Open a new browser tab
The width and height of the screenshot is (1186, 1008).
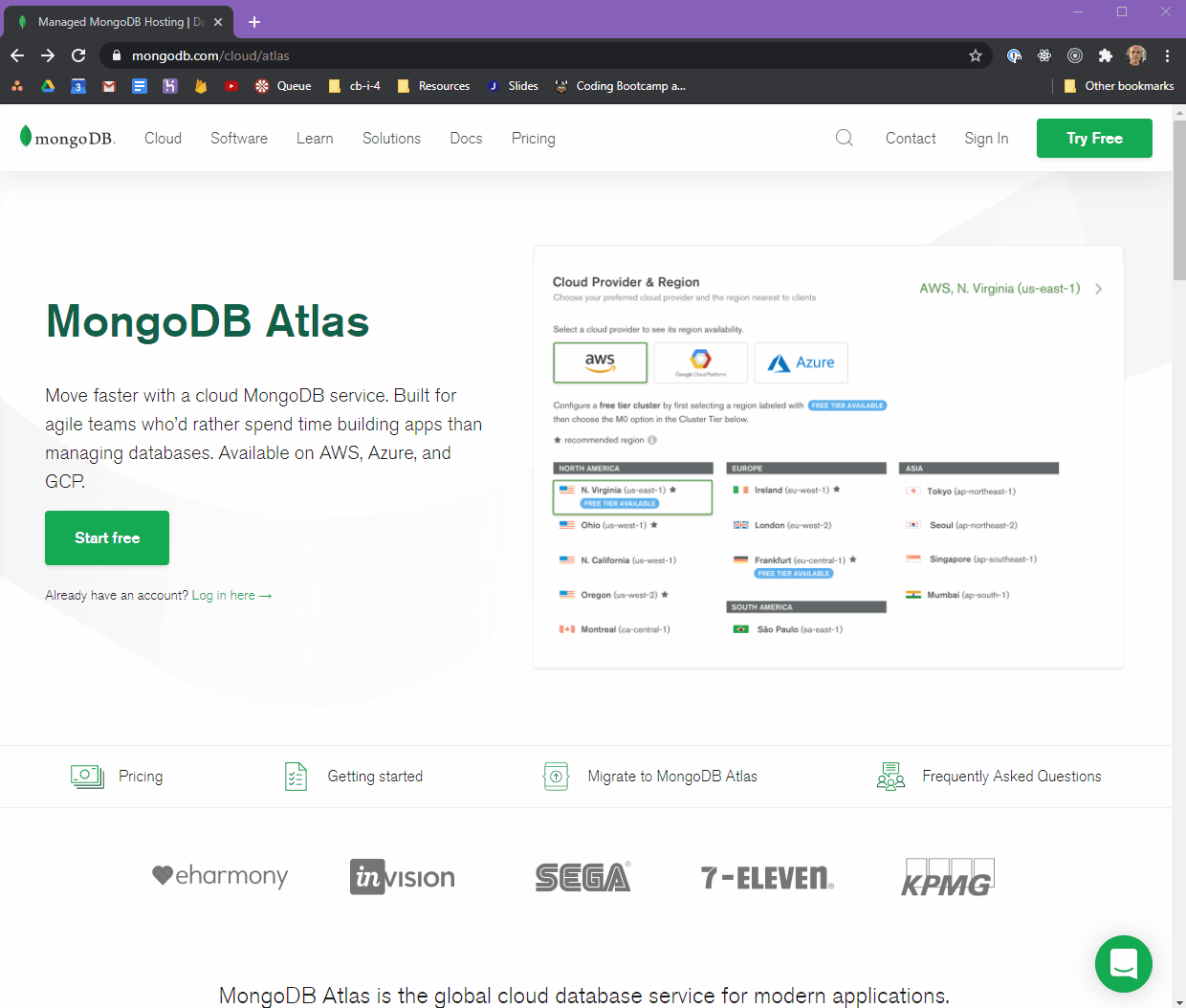[254, 22]
